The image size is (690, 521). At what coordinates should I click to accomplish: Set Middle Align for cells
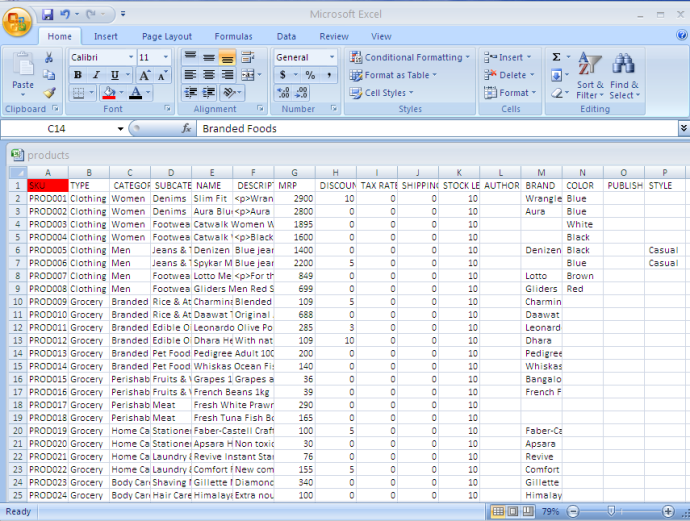point(209,57)
